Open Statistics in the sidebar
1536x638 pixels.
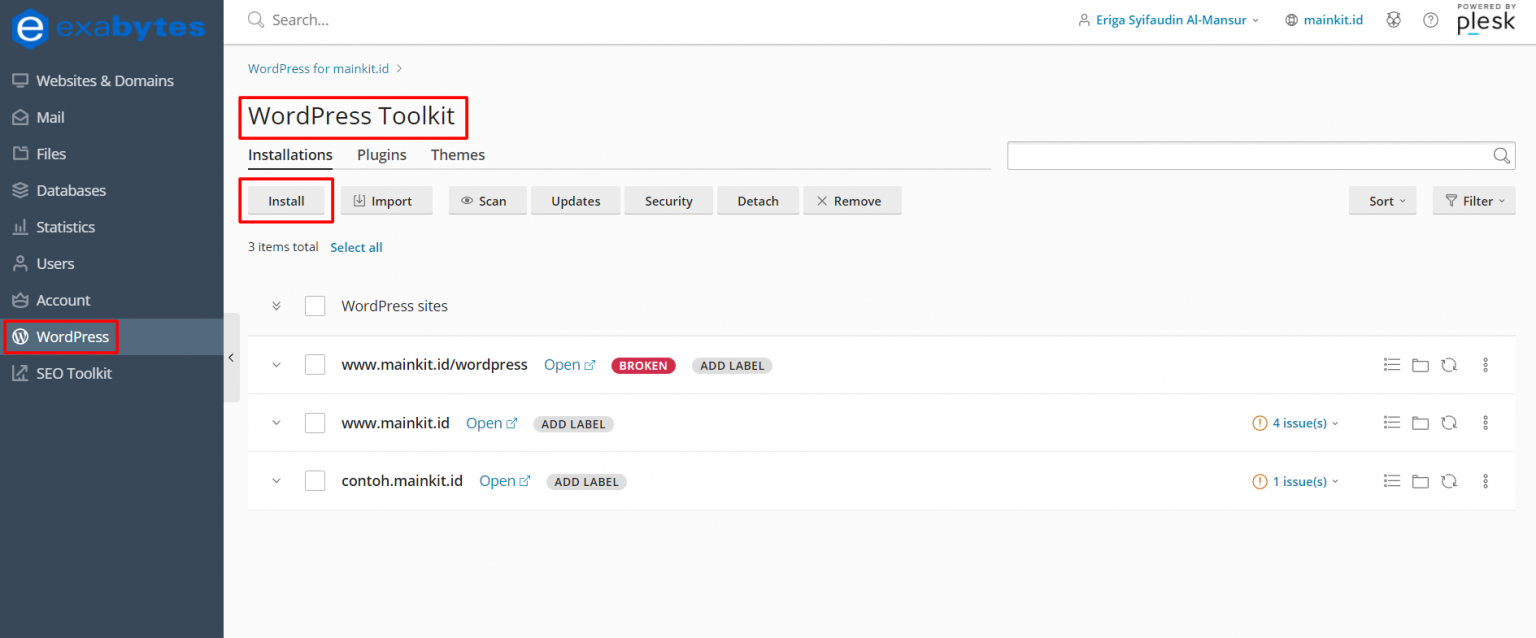(x=67, y=227)
